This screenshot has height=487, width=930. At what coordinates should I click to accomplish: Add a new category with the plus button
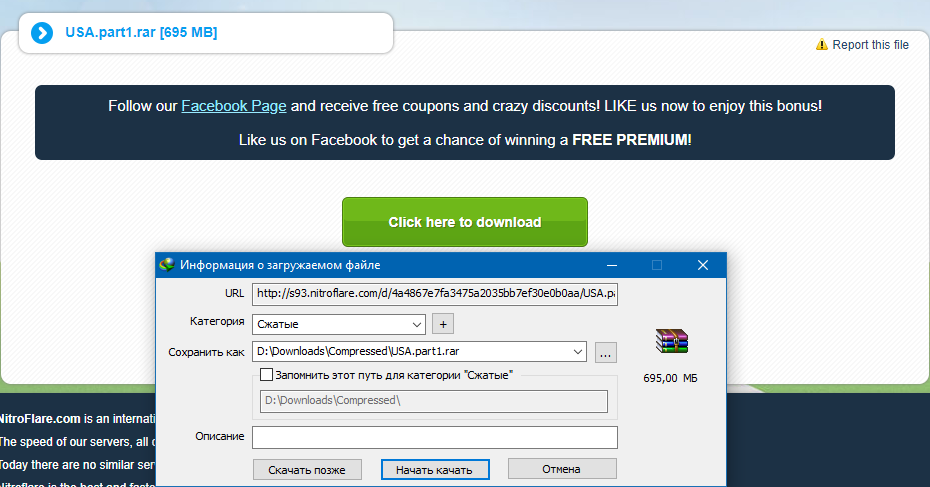(443, 324)
